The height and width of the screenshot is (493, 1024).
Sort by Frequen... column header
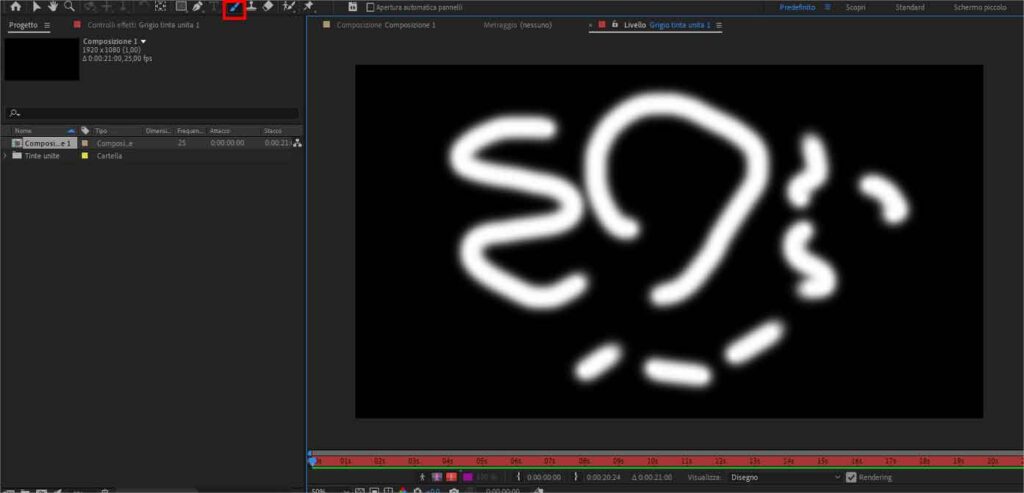191,131
